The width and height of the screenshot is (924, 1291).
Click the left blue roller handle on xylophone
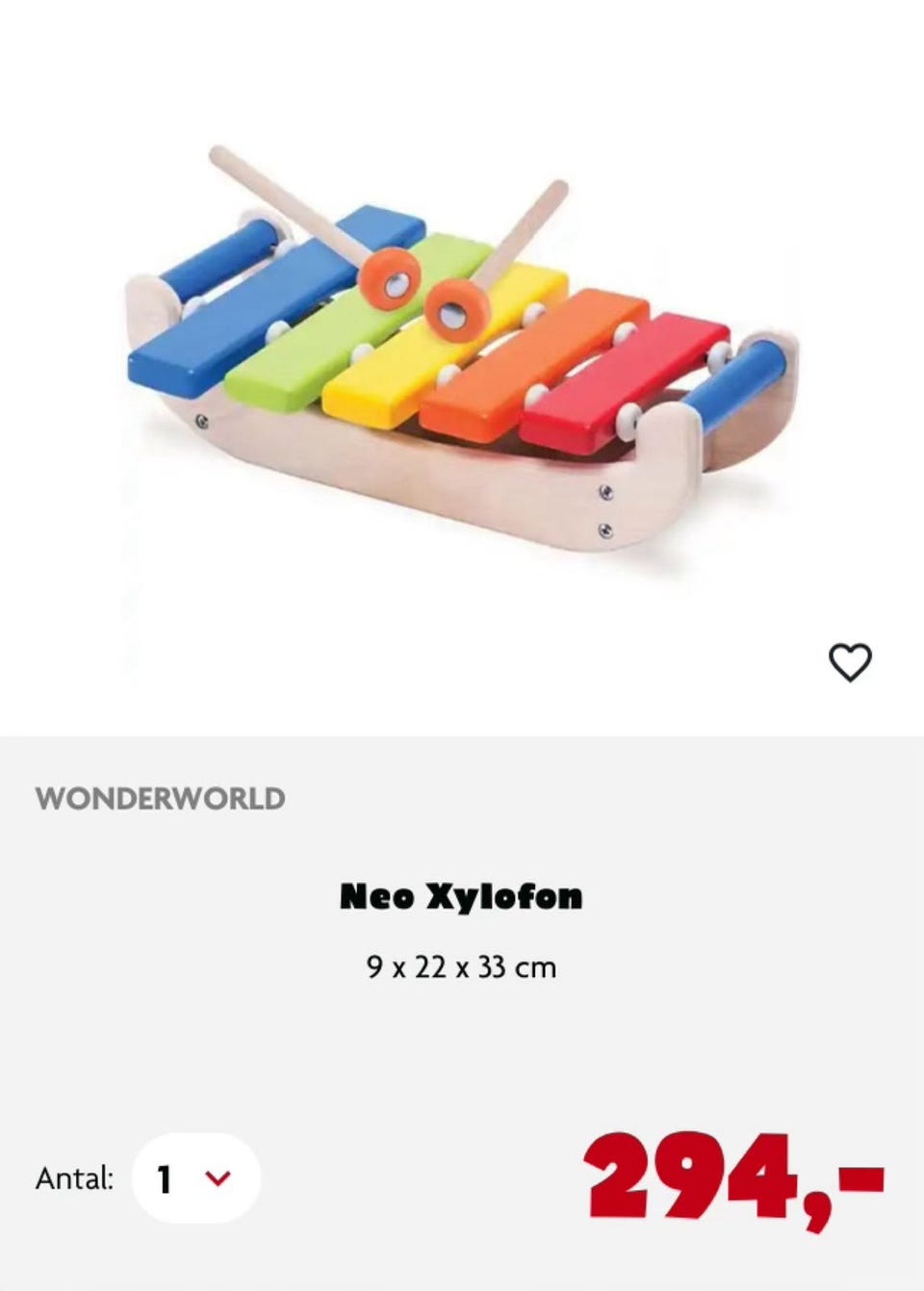pyautogui.click(x=219, y=259)
